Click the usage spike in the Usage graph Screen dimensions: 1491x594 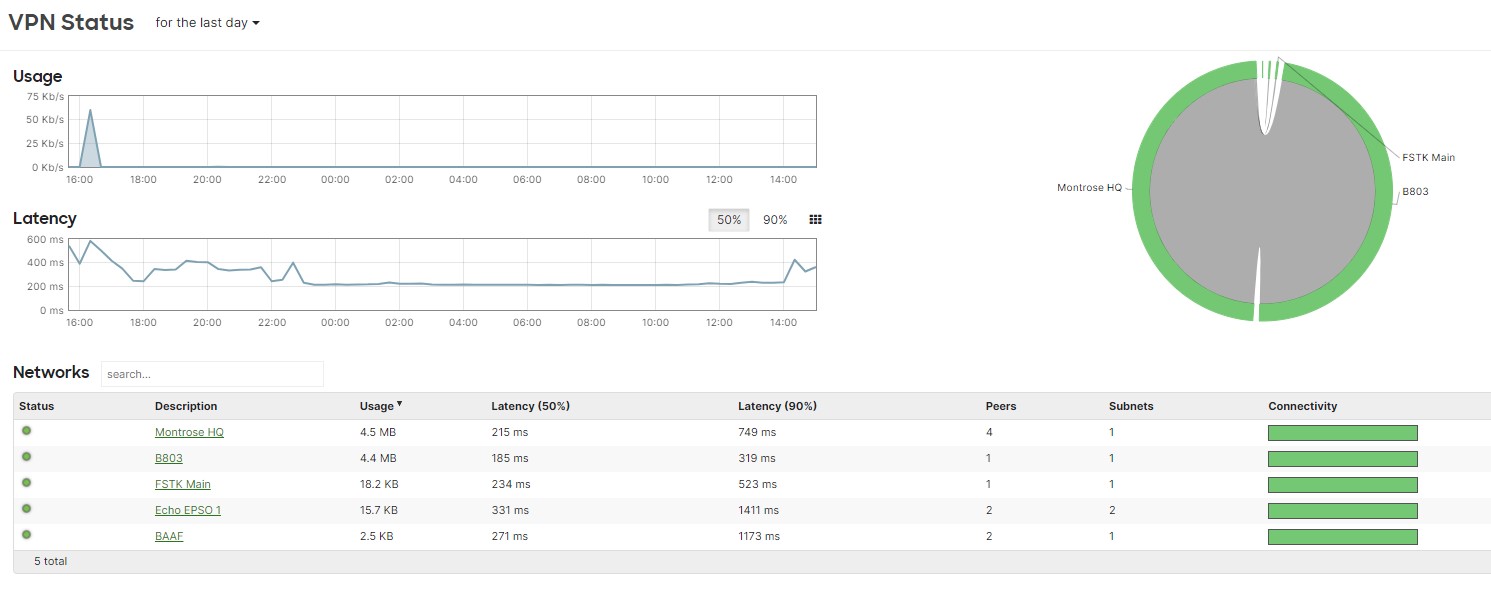click(90, 130)
